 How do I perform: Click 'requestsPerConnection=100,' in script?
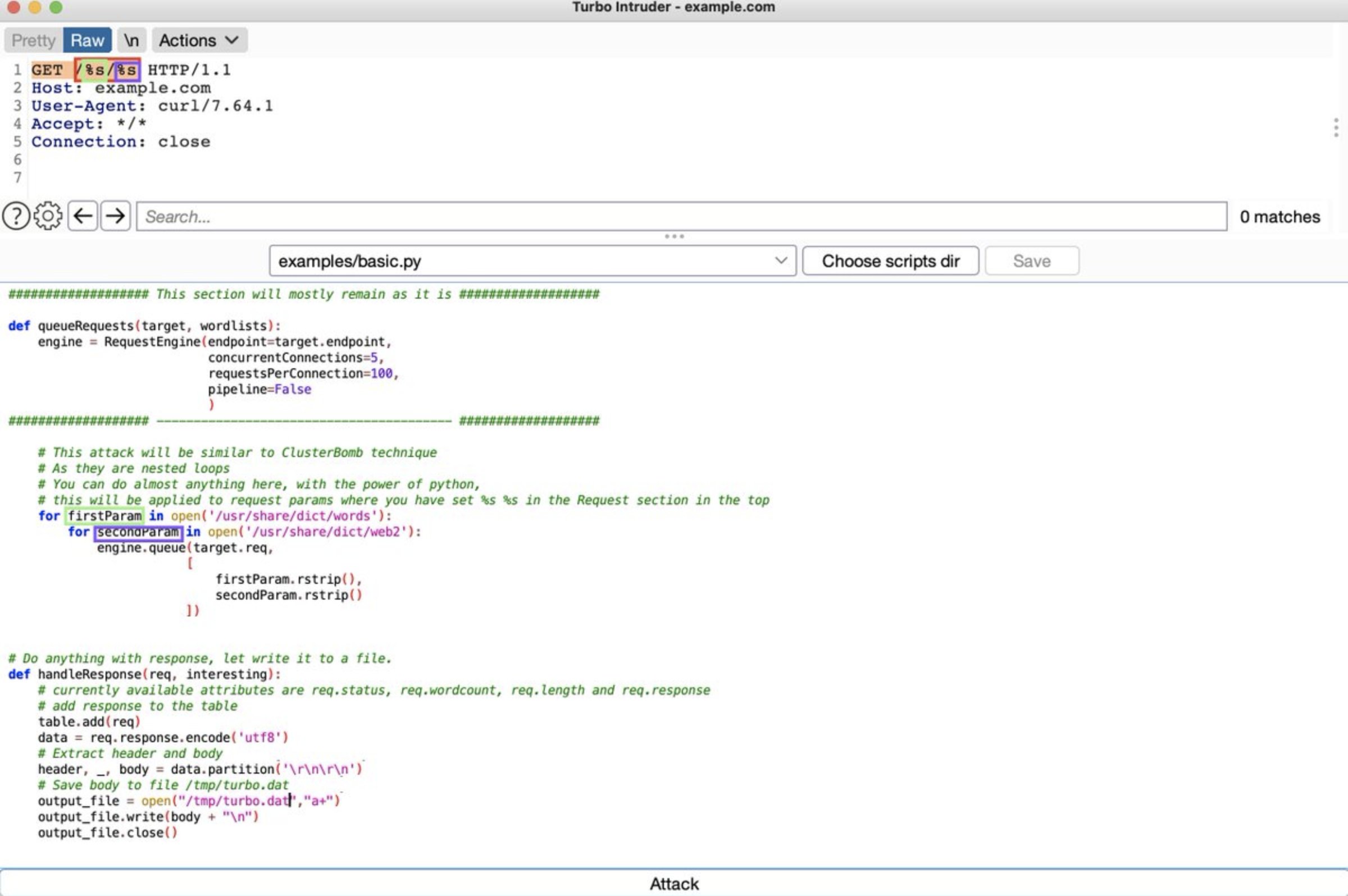pyautogui.click(x=303, y=374)
